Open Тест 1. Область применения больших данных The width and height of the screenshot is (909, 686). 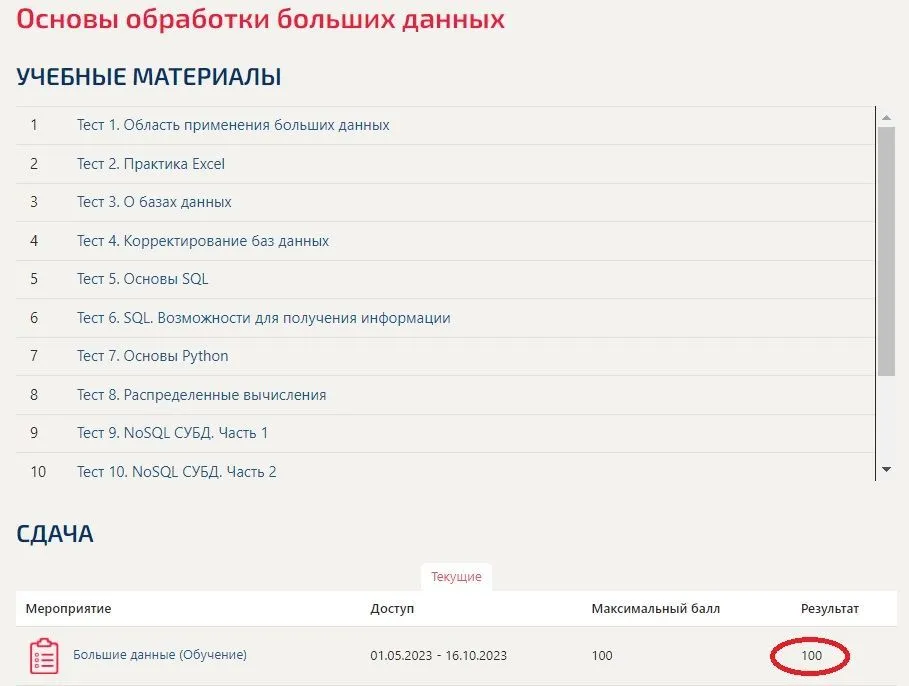(x=233, y=125)
